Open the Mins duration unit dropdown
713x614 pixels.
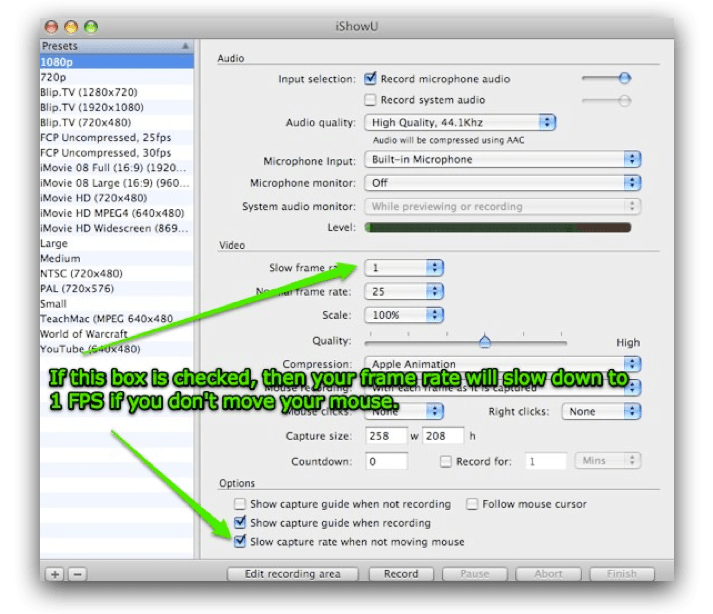pyautogui.click(x=608, y=460)
